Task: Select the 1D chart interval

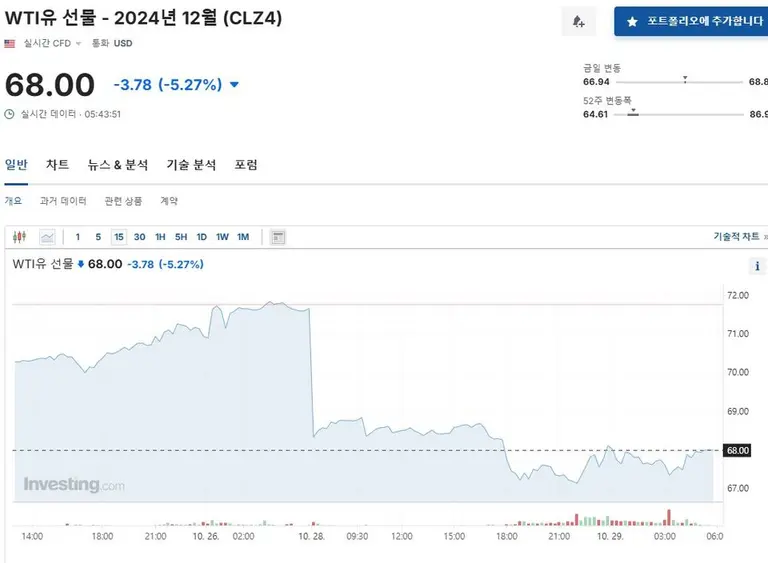Action: pyautogui.click(x=201, y=237)
